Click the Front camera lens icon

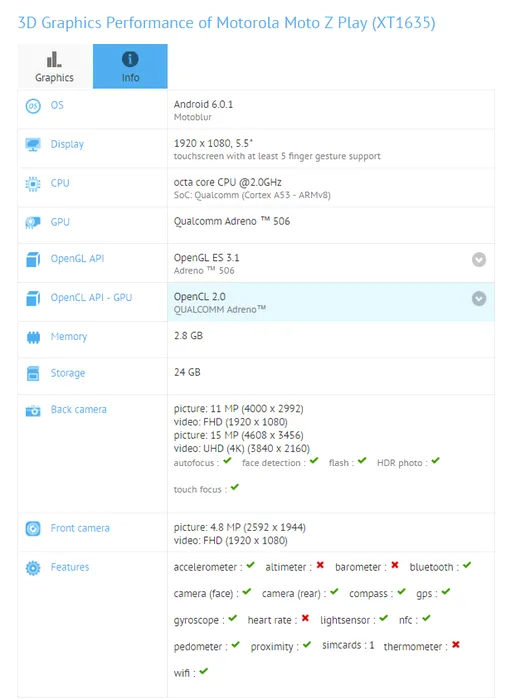pos(33,529)
